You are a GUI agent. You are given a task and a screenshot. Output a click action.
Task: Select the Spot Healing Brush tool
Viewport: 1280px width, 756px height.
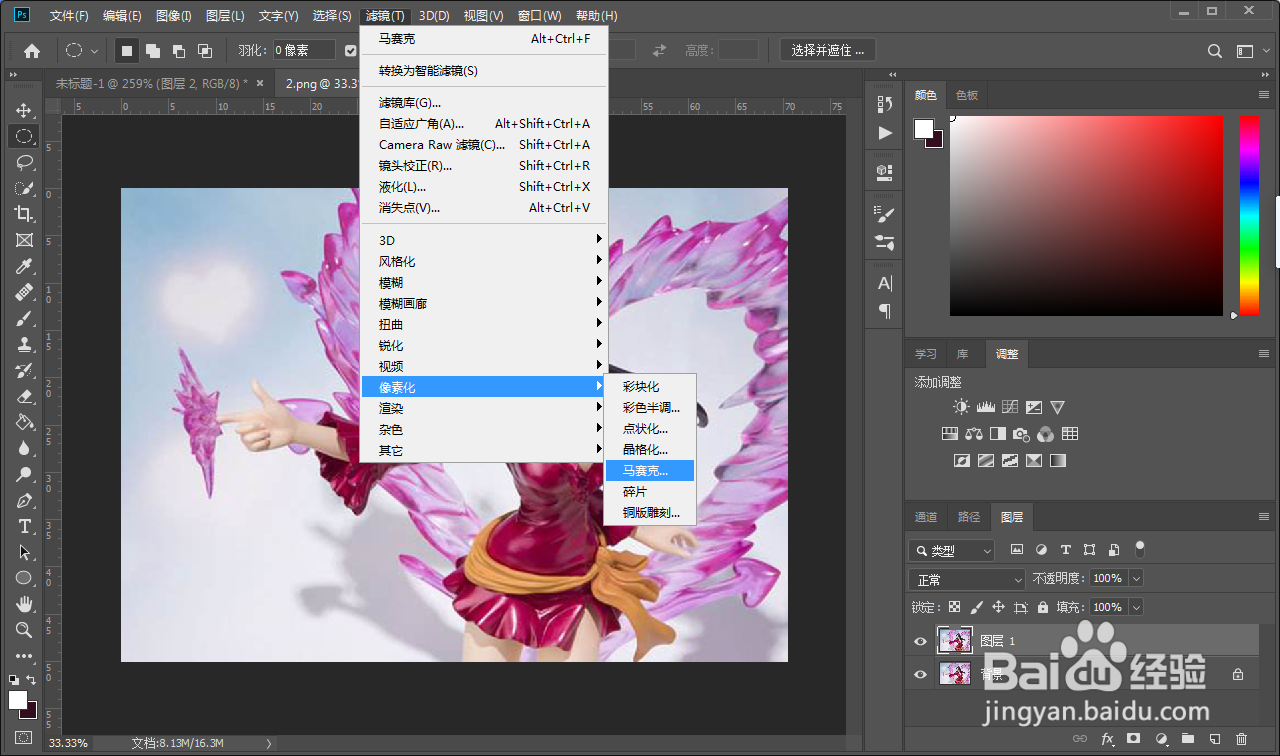point(24,292)
